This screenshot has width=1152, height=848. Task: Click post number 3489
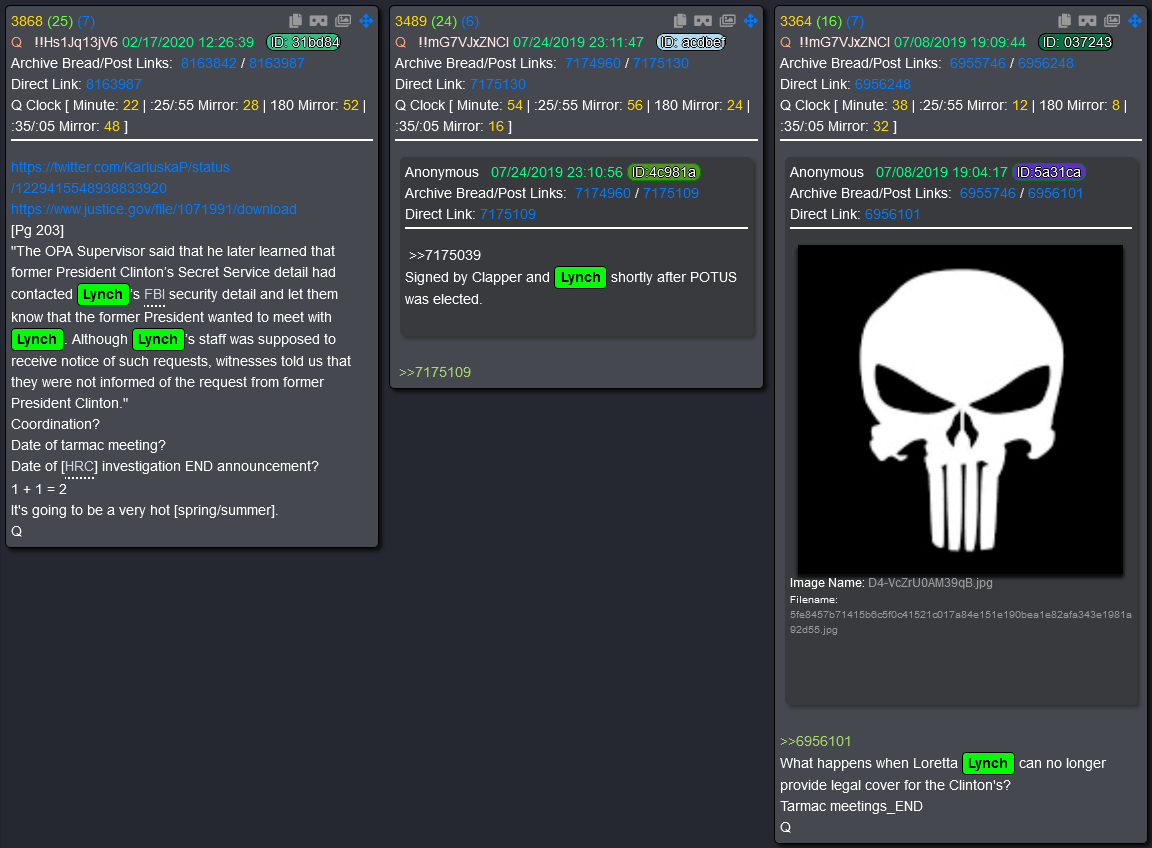tap(411, 21)
